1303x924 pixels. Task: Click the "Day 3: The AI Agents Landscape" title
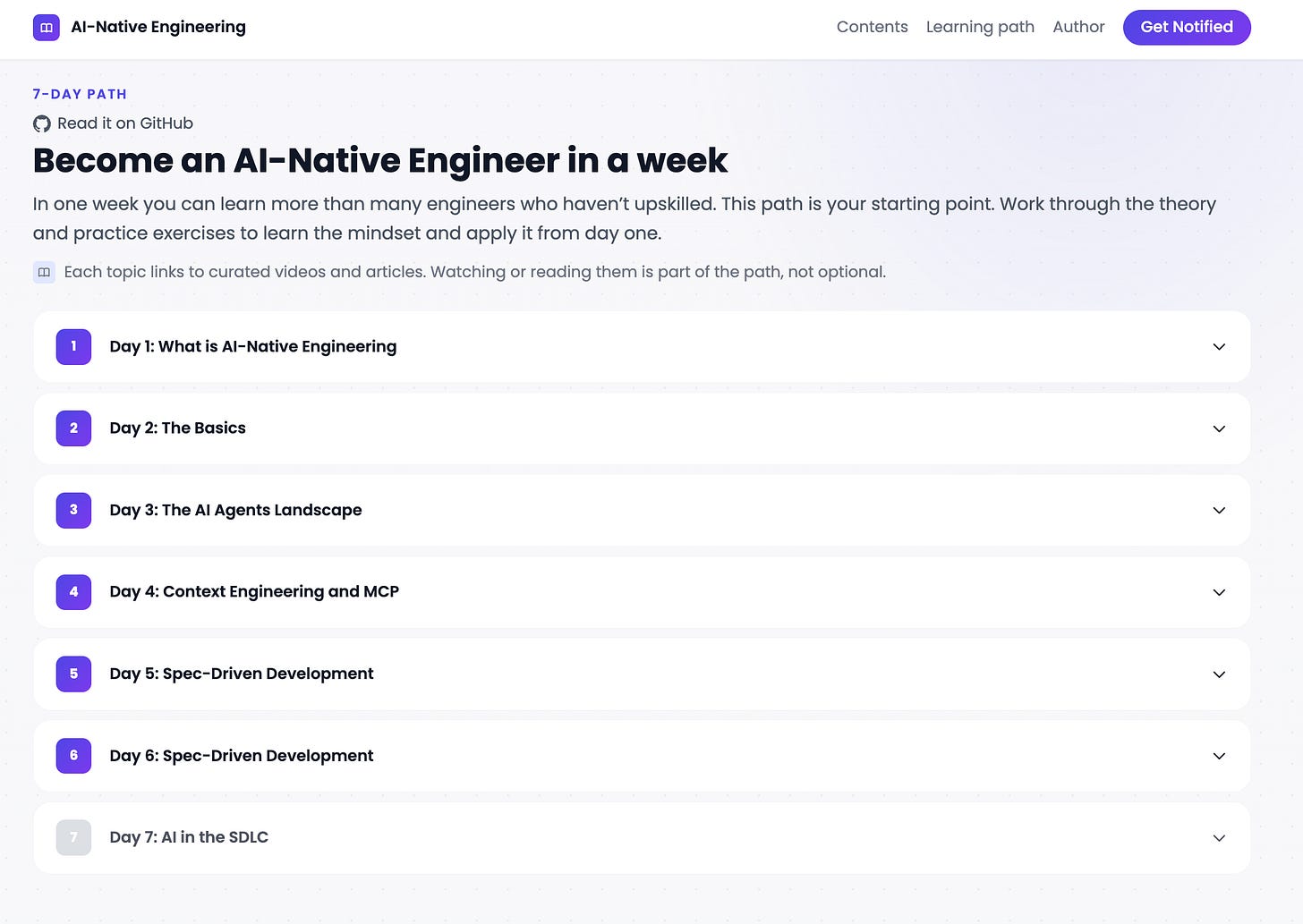(236, 510)
